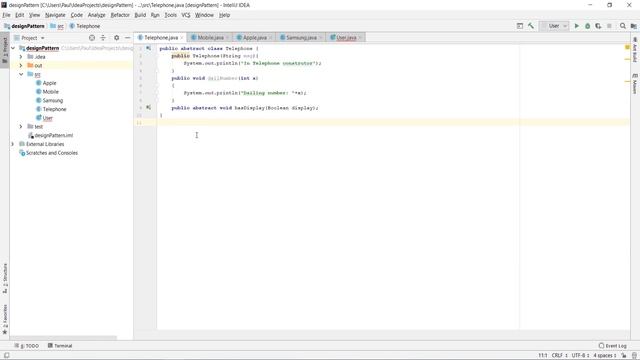
Task: Click the layout window icon left of hammer
Action: click(520, 26)
